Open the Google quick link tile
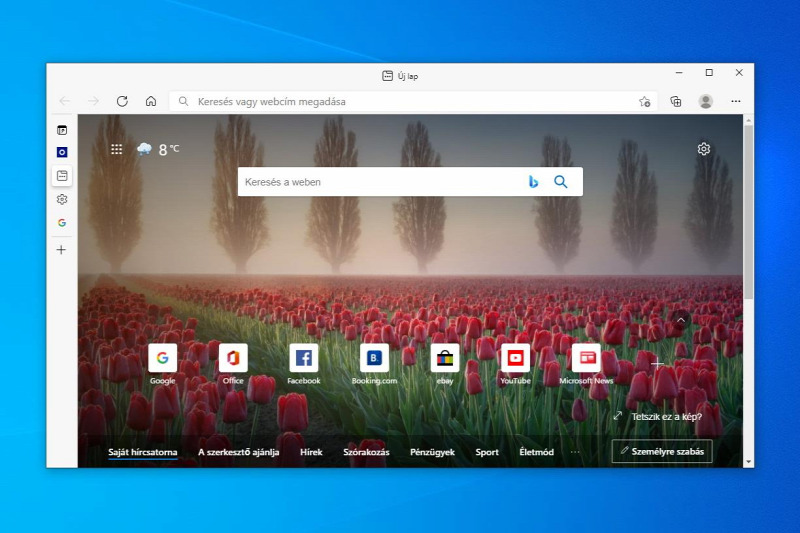Screen dimensions: 800x533 click(x=163, y=364)
